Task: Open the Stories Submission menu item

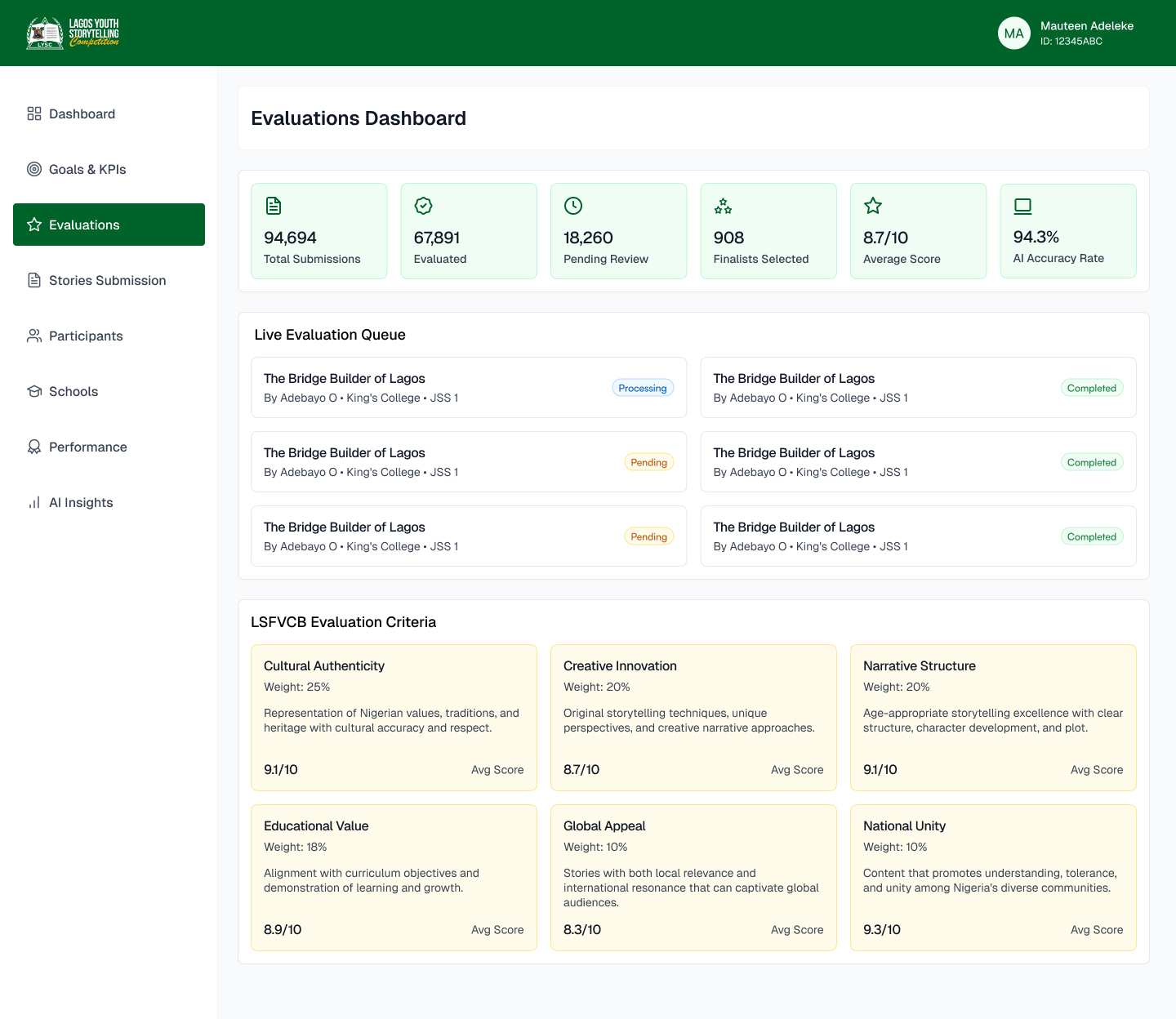Action: [x=109, y=280]
